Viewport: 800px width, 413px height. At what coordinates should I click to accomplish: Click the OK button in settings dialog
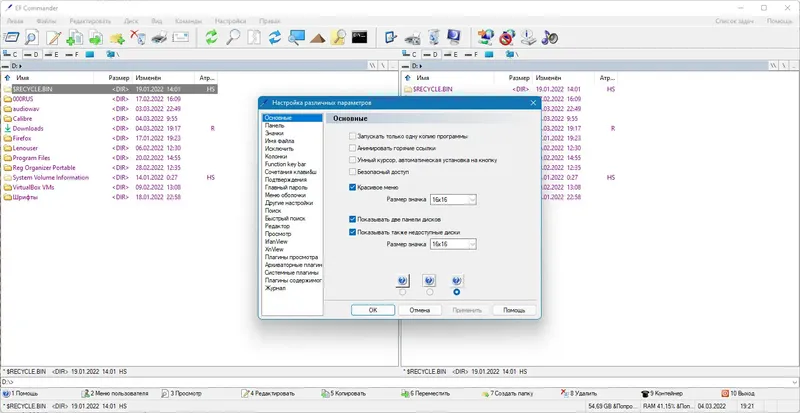pyautogui.click(x=373, y=310)
